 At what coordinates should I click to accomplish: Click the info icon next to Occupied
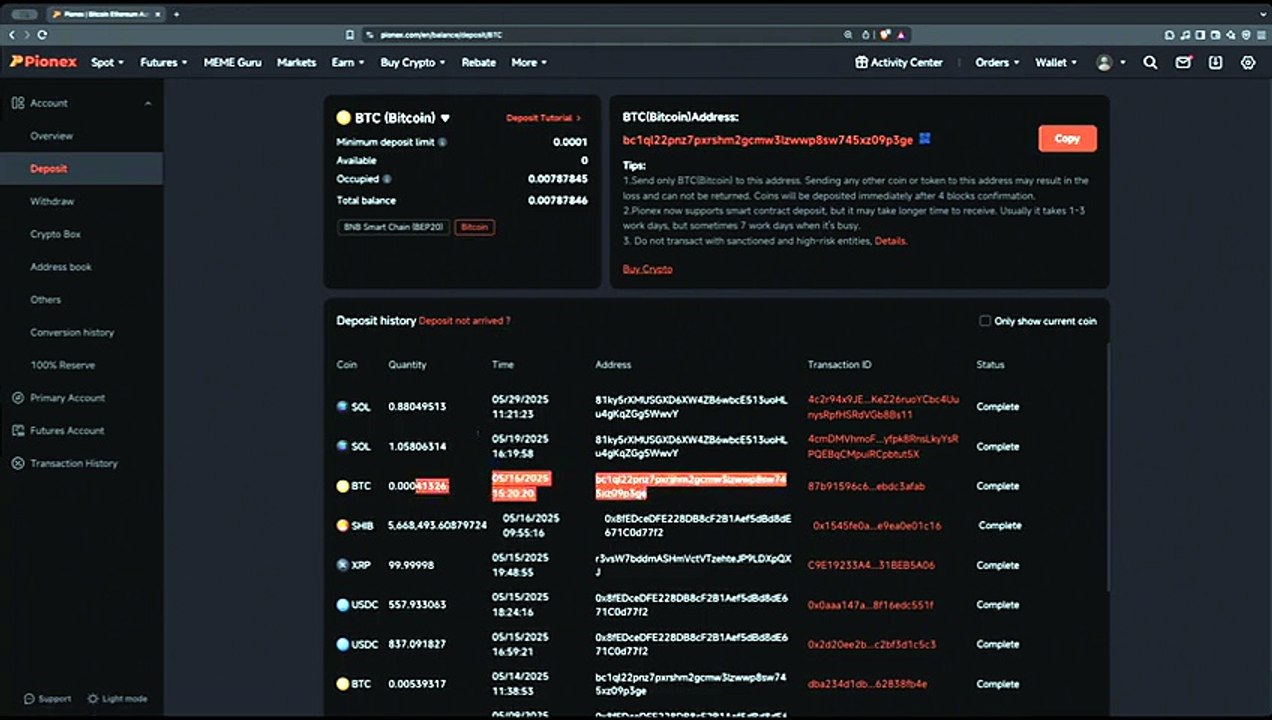(x=387, y=179)
